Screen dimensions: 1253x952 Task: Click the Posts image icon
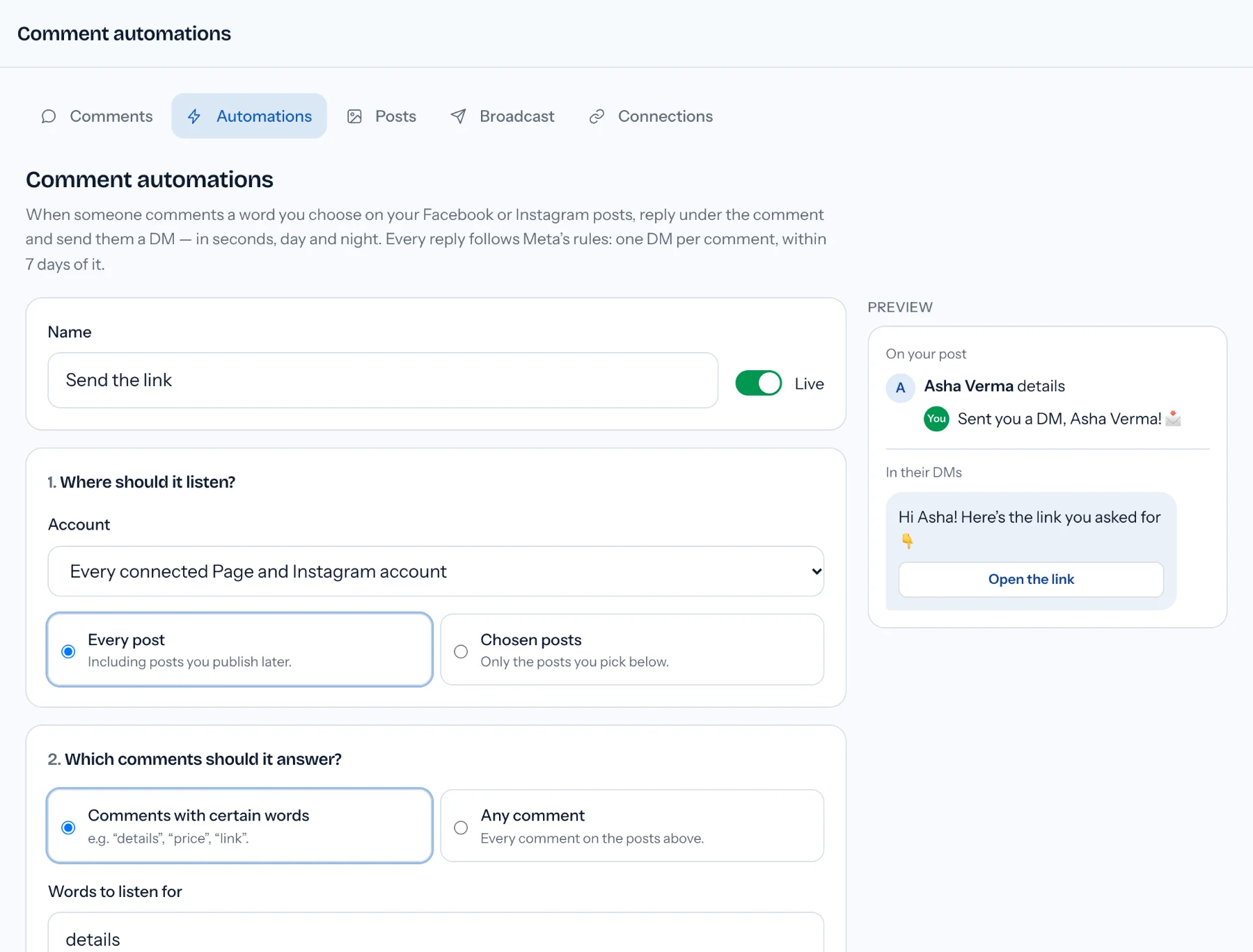(x=354, y=116)
